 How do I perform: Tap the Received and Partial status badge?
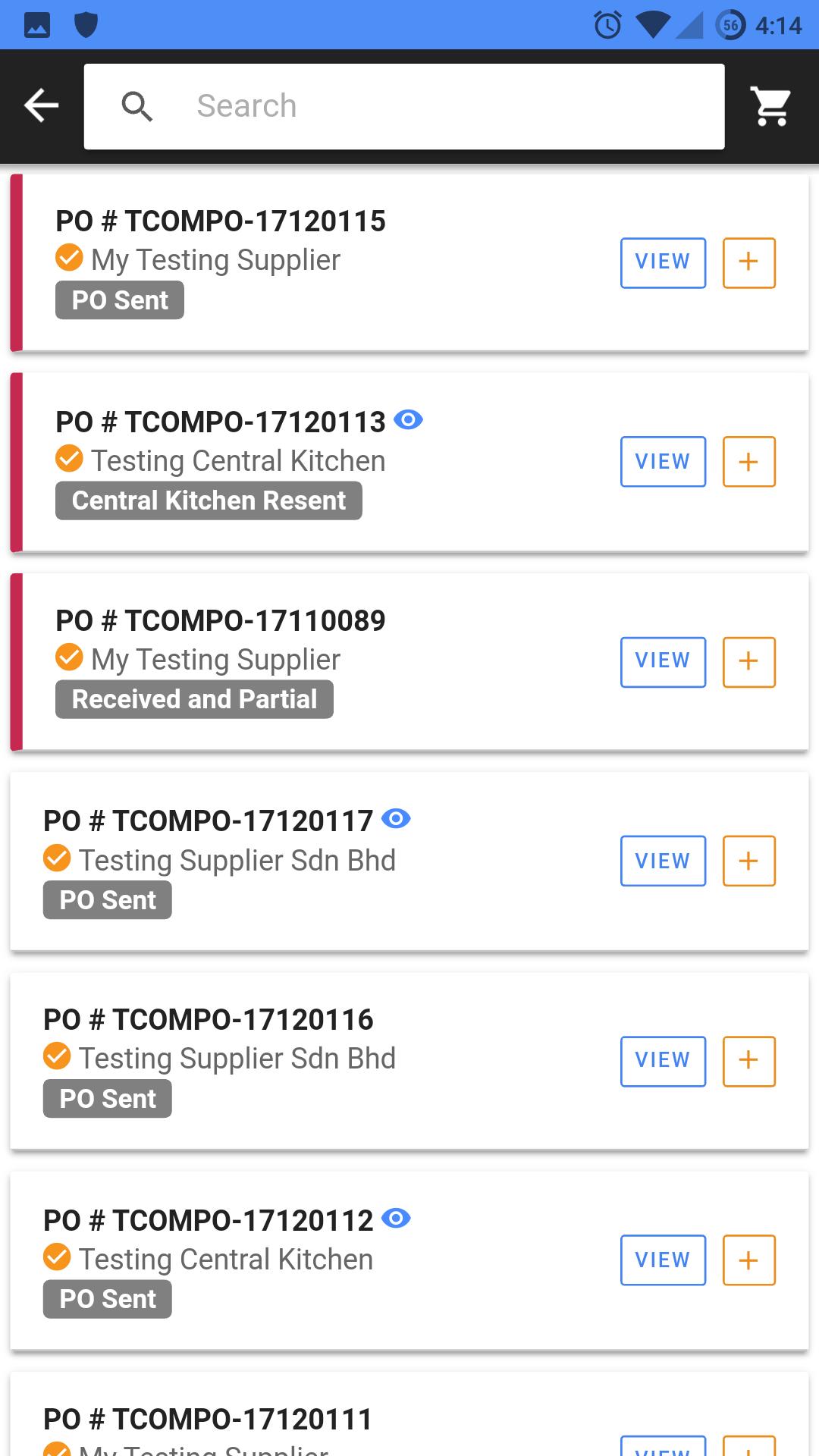click(194, 699)
